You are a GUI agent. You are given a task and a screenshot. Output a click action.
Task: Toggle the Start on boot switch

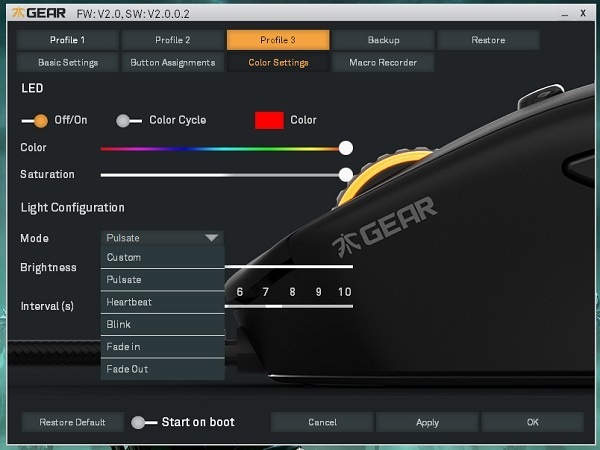(x=144, y=422)
